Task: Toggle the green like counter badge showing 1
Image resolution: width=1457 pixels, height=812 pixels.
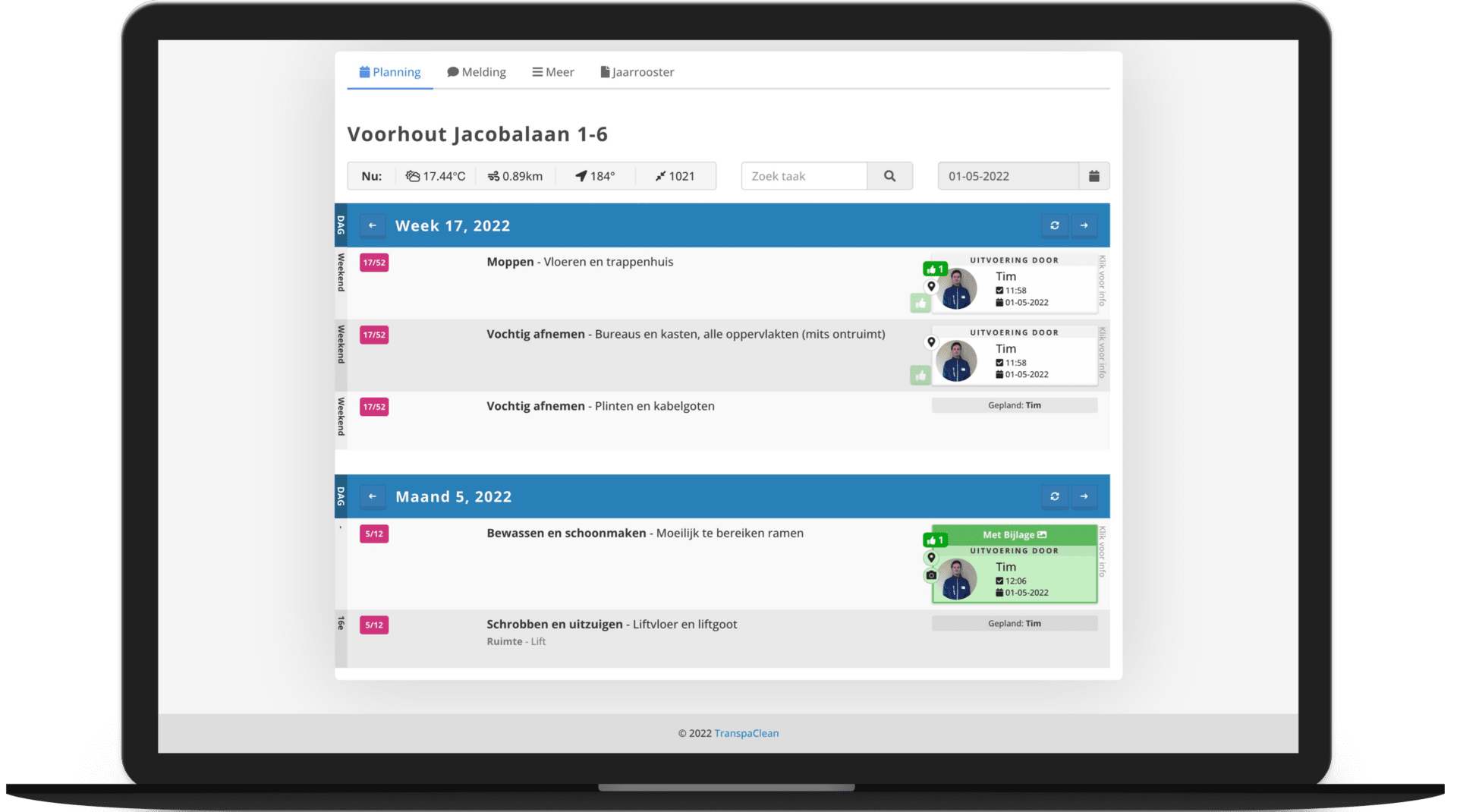Action: 934,268
